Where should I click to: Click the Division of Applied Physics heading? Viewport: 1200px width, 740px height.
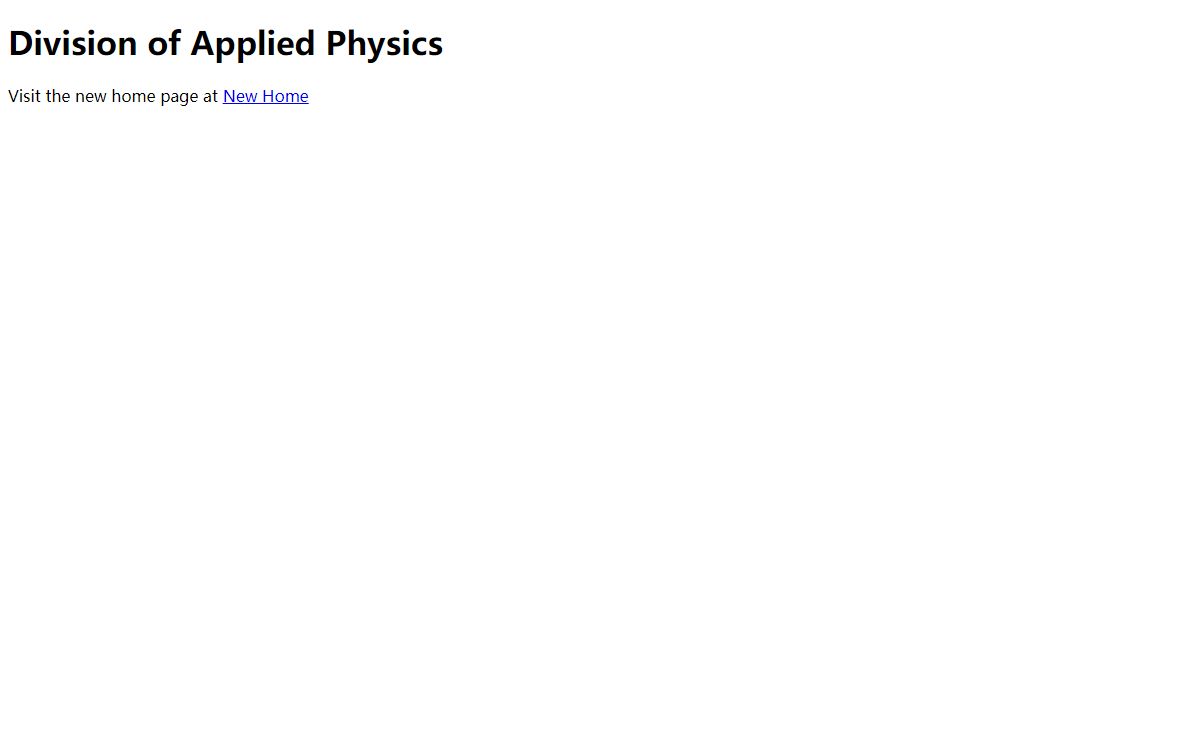(x=225, y=43)
